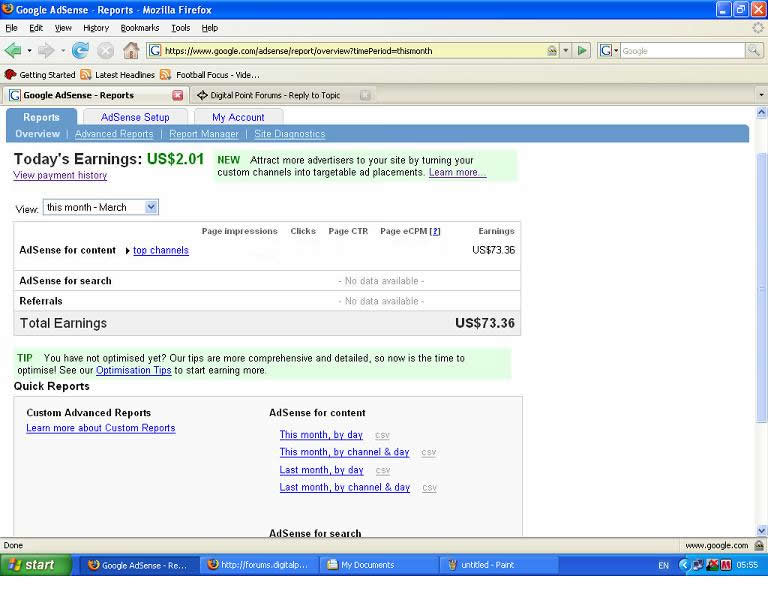Image resolution: width=768 pixels, height=600 pixels.
Task: Click Learn more about Custom Reports
Action: 100,428
